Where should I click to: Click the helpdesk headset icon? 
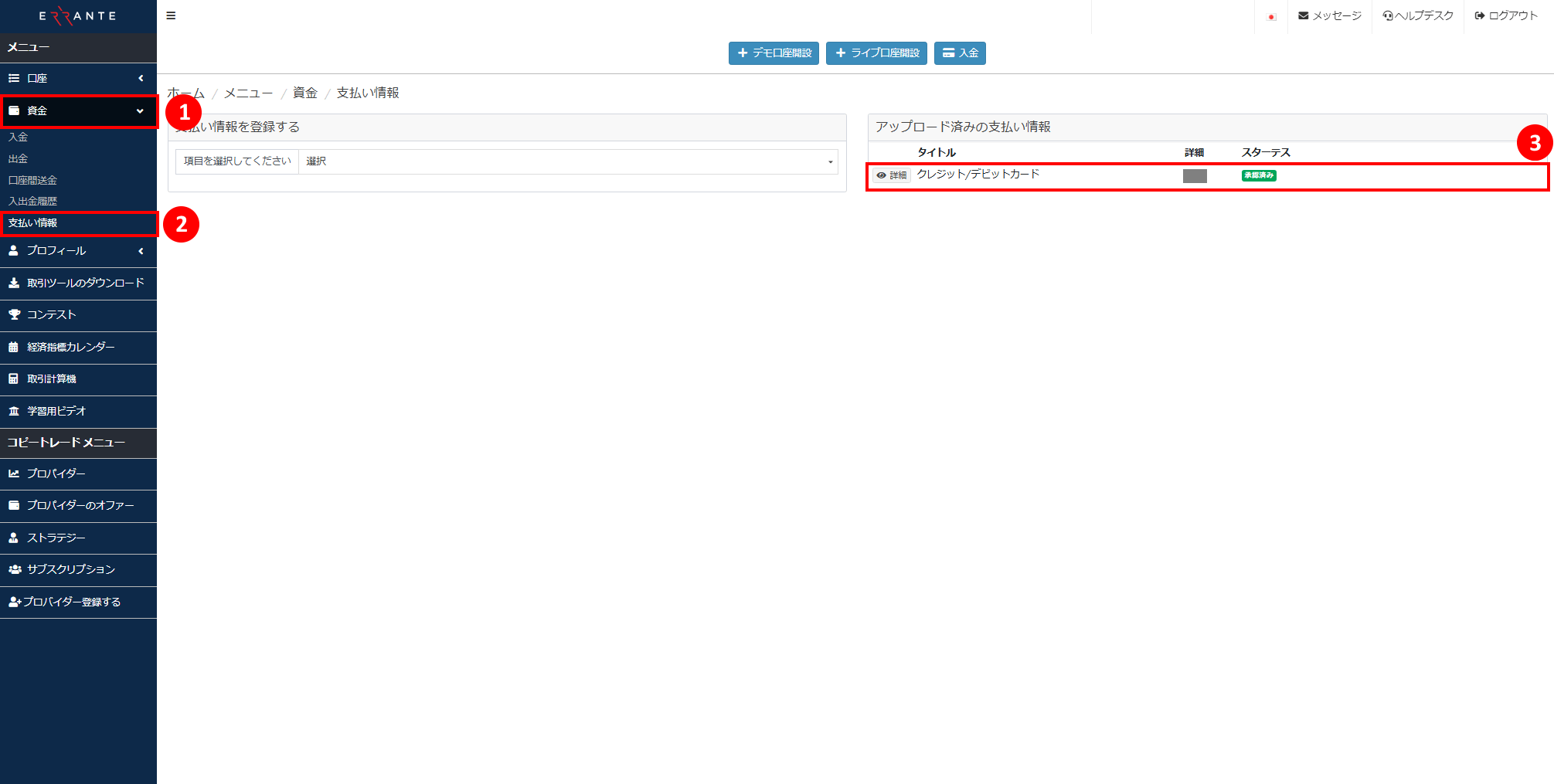click(1388, 15)
